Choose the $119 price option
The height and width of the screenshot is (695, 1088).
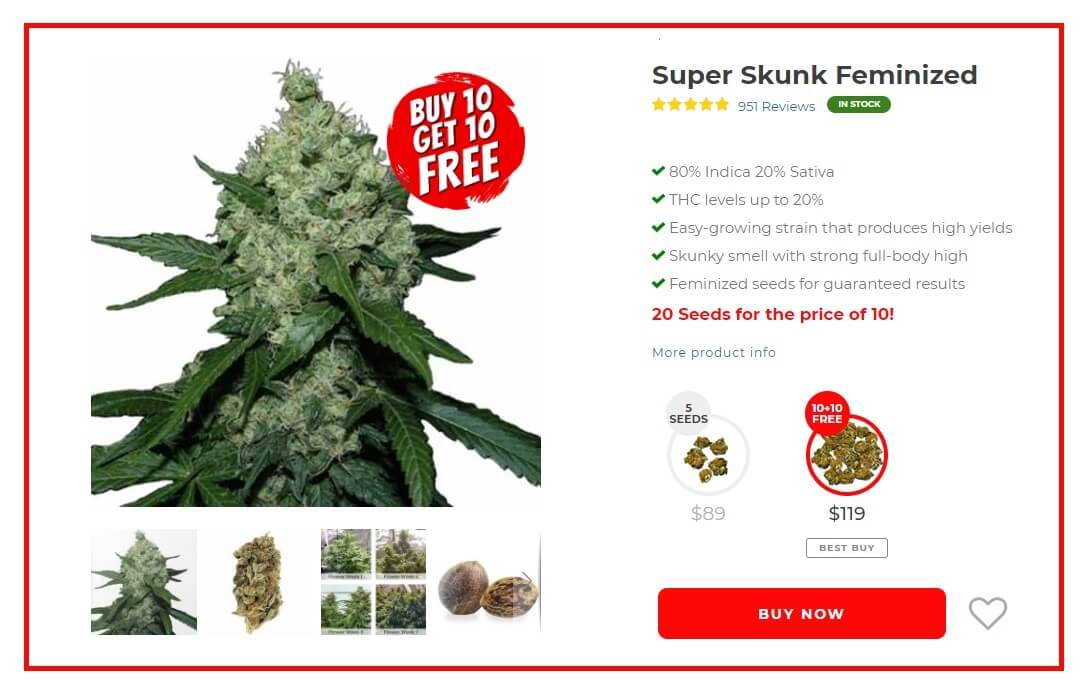(x=847, y=513)
